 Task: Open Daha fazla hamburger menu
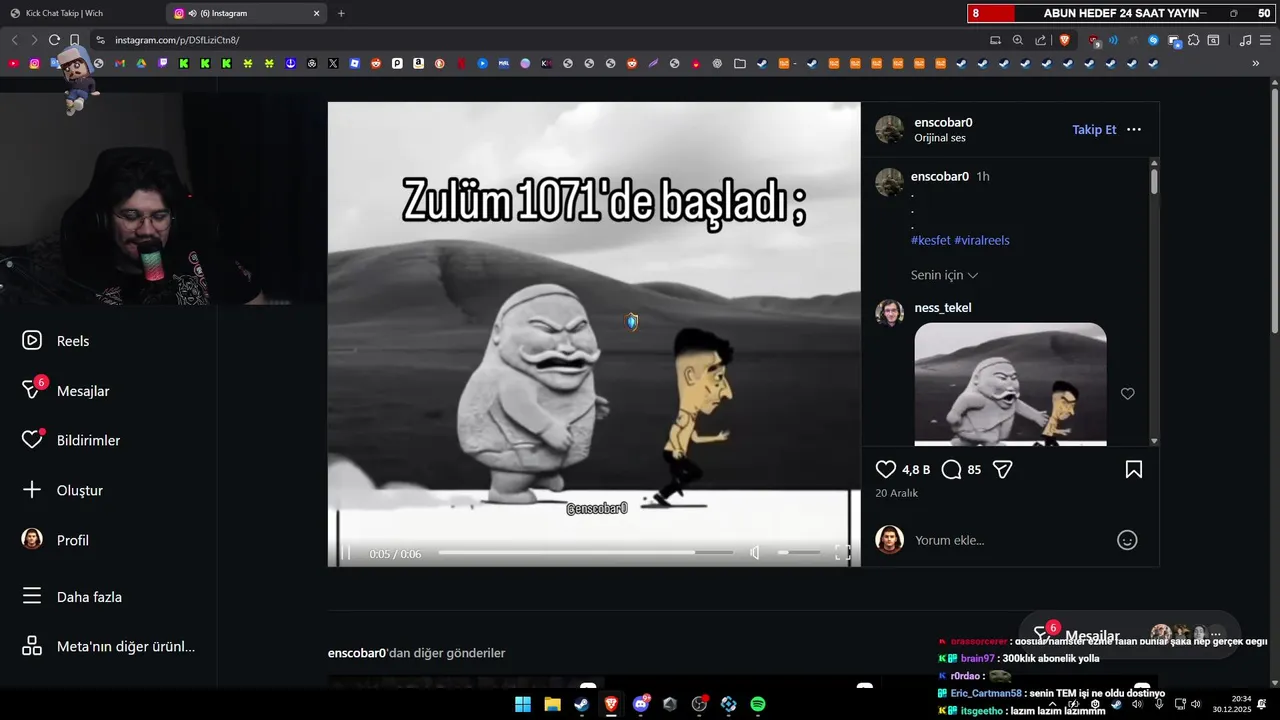click(x=72, y=597)
